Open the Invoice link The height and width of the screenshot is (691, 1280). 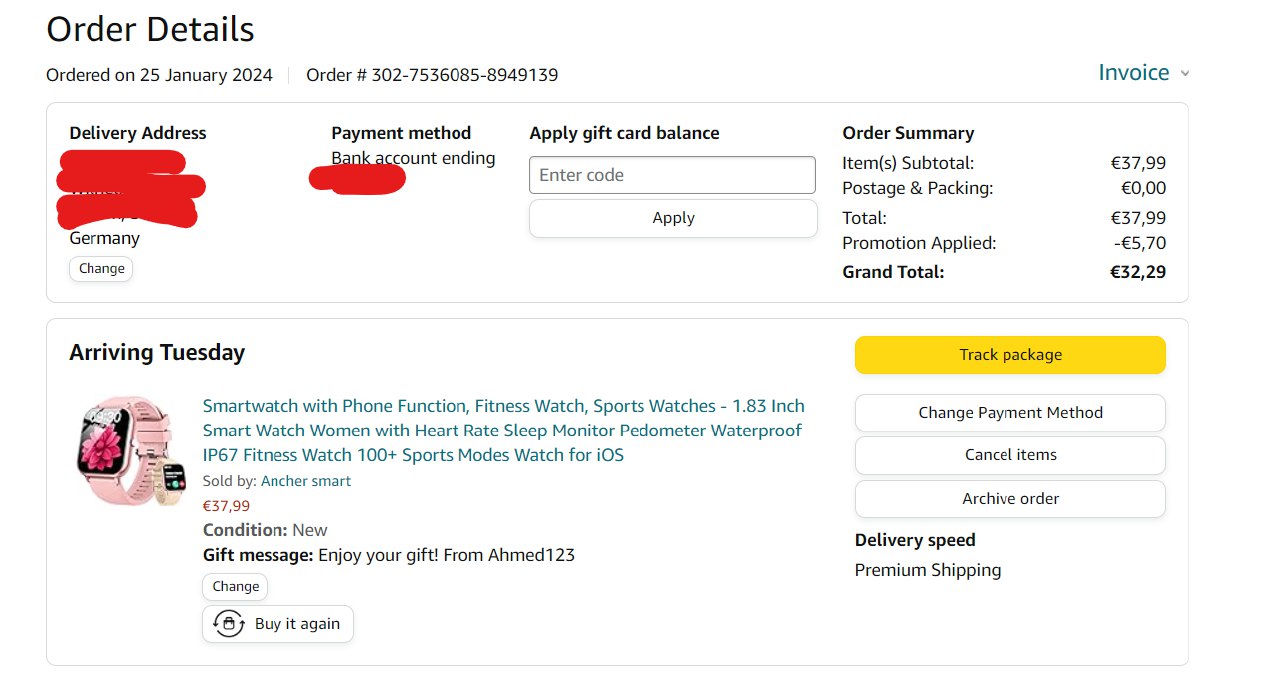pyautogui.click(x=1133, y=73)
